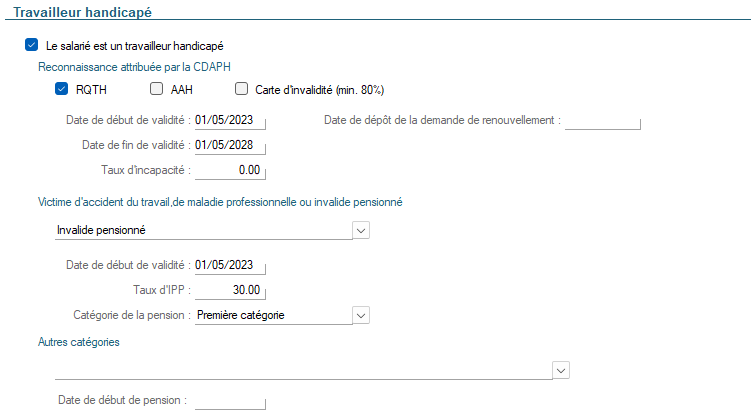Select the 'Taux d'incapacité' field
This screenshot has width=752, height=416.
[230, 170]
